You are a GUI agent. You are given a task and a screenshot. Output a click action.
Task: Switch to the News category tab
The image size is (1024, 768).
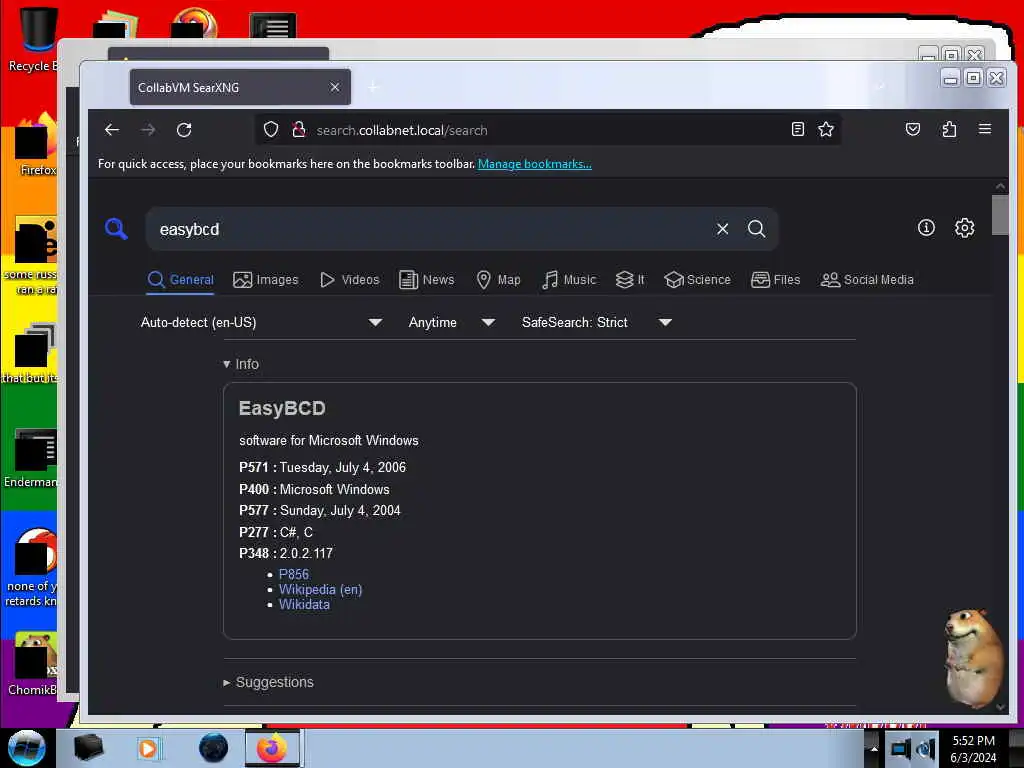(426, 280)
